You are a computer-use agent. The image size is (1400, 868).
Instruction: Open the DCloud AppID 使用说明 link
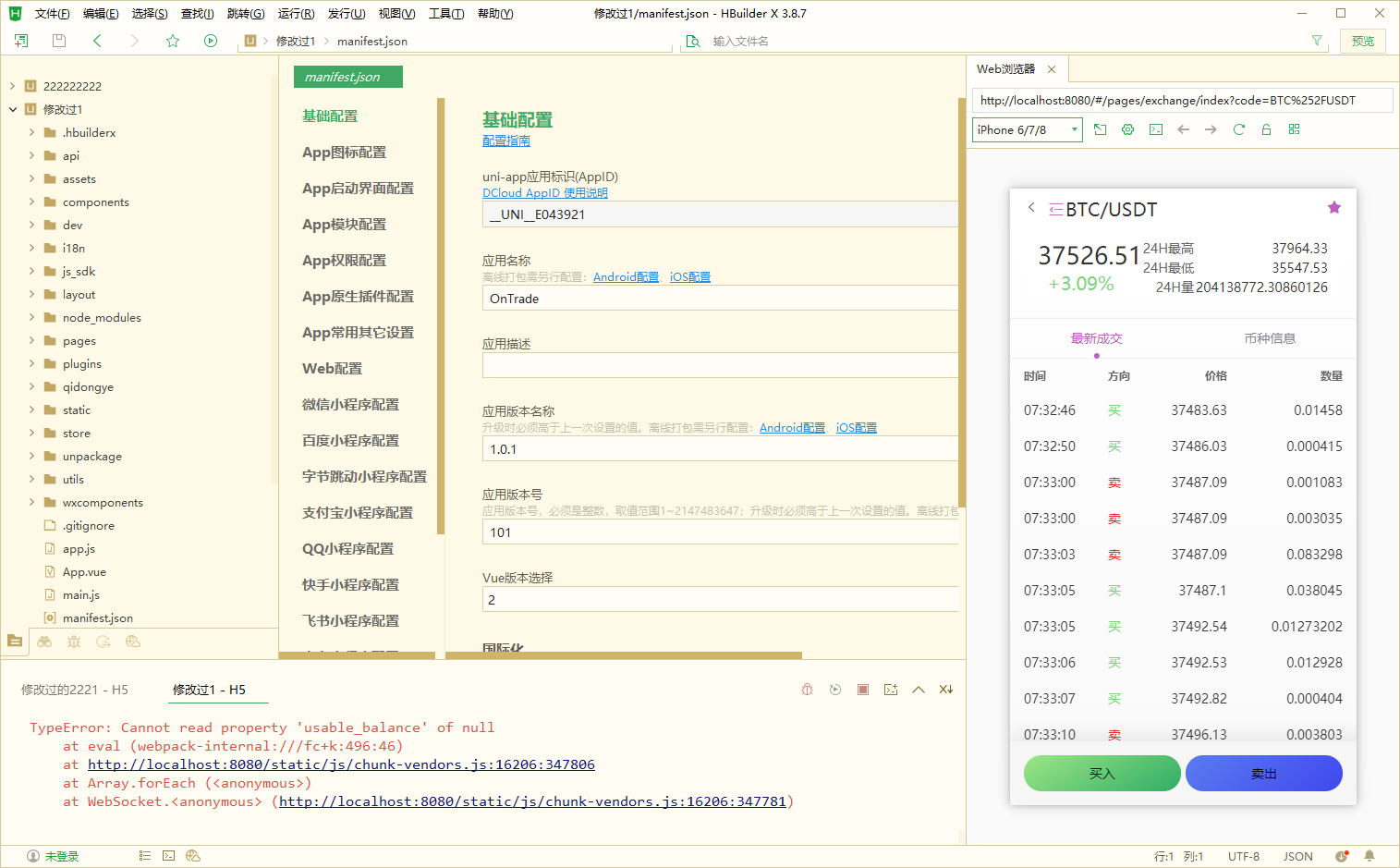pos(545,193)
